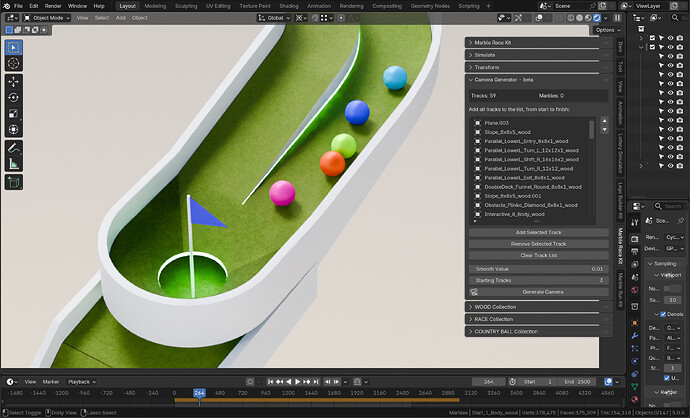Open the Render Engine Cycles dropdown

675,237
